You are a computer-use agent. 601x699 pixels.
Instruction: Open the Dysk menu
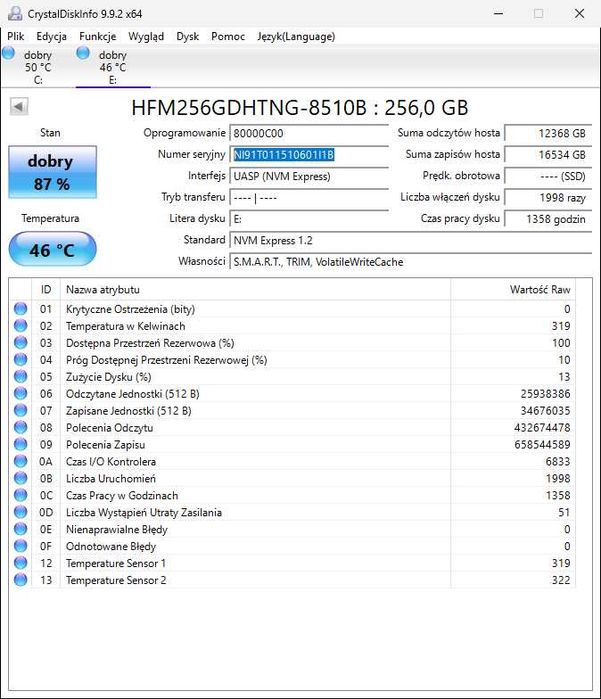(187, 36)
